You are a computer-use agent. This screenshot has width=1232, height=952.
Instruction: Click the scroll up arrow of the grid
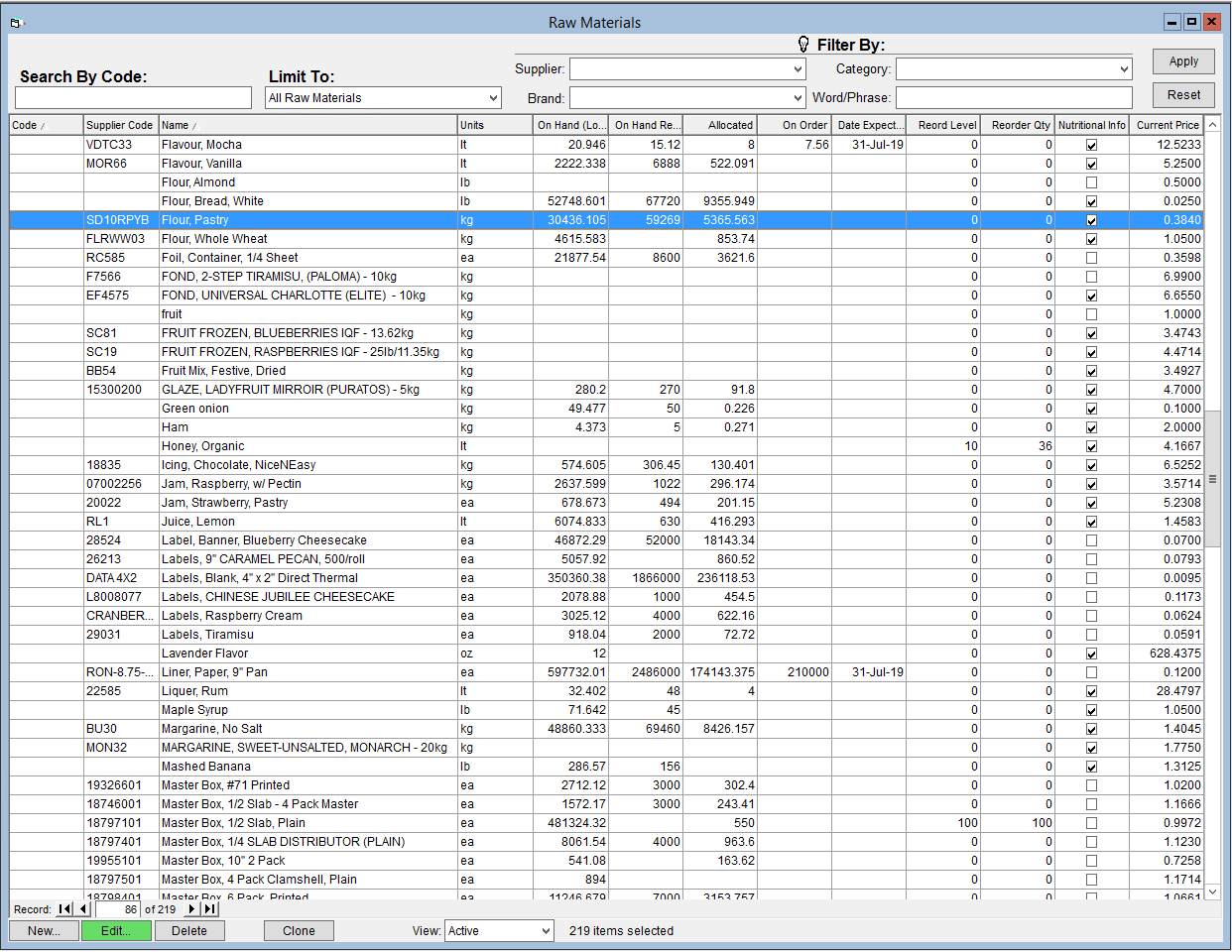[x=1212, y=125]
